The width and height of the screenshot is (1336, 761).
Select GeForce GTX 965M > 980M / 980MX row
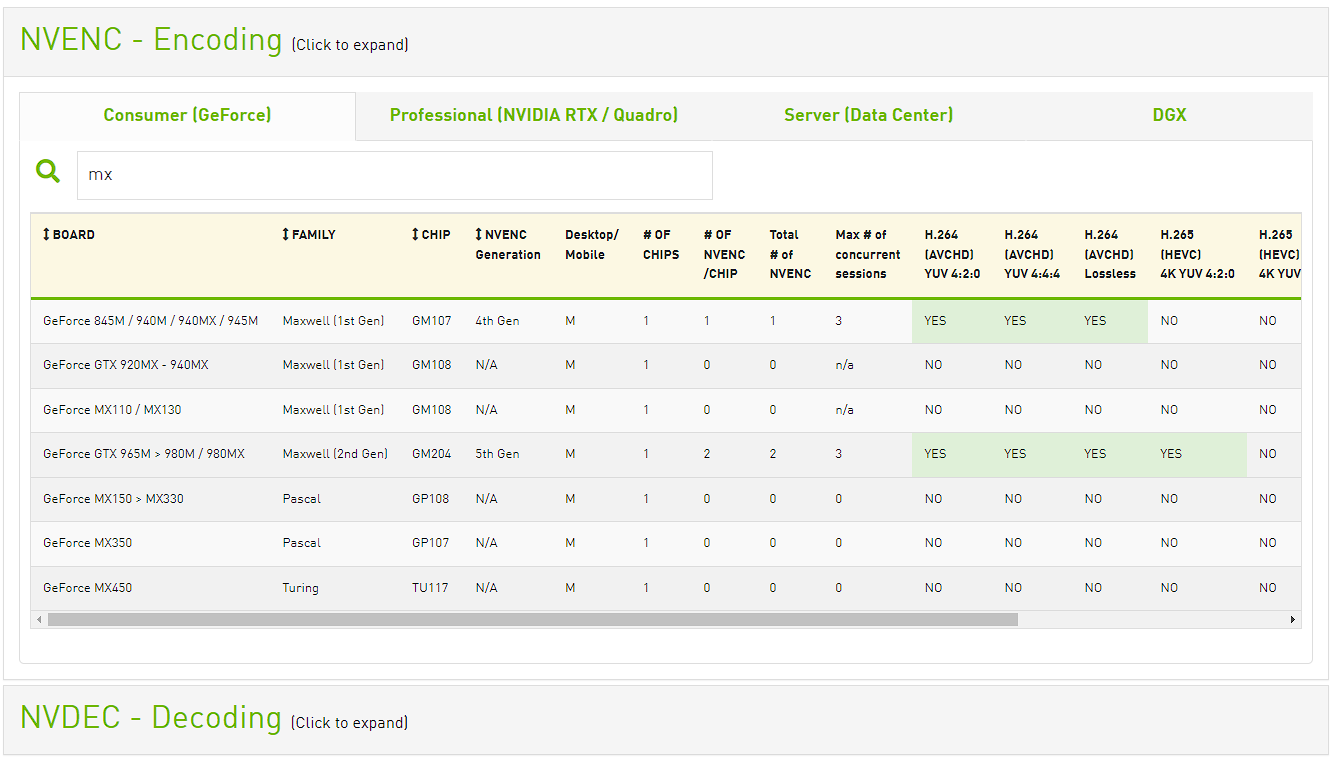click(666, 454)
